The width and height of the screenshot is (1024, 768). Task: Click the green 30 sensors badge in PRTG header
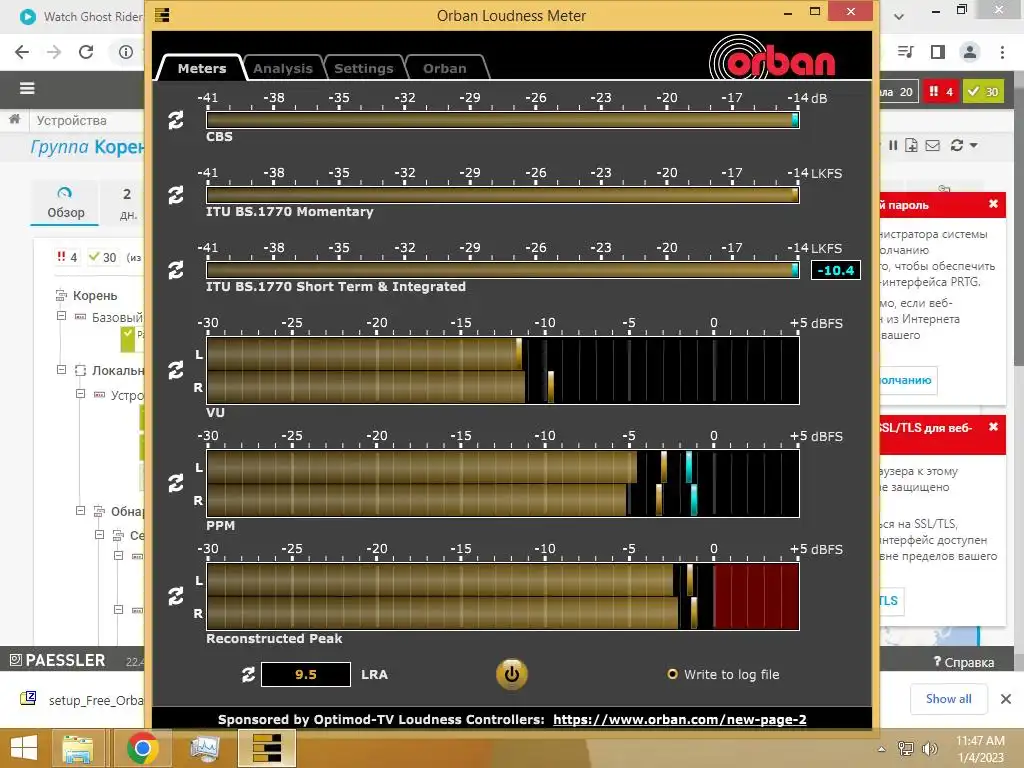983,92
